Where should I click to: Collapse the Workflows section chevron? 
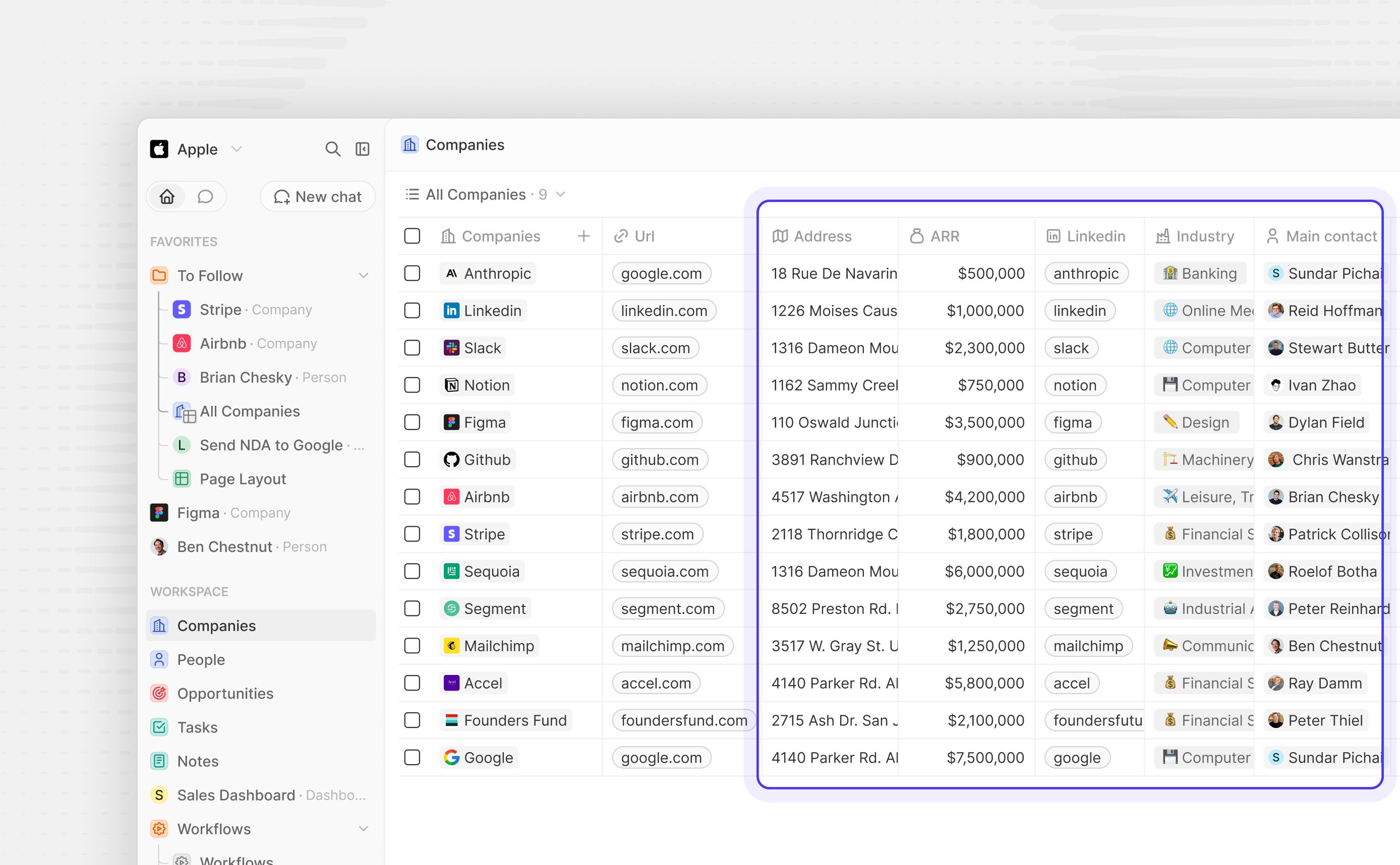click(364, 828)
